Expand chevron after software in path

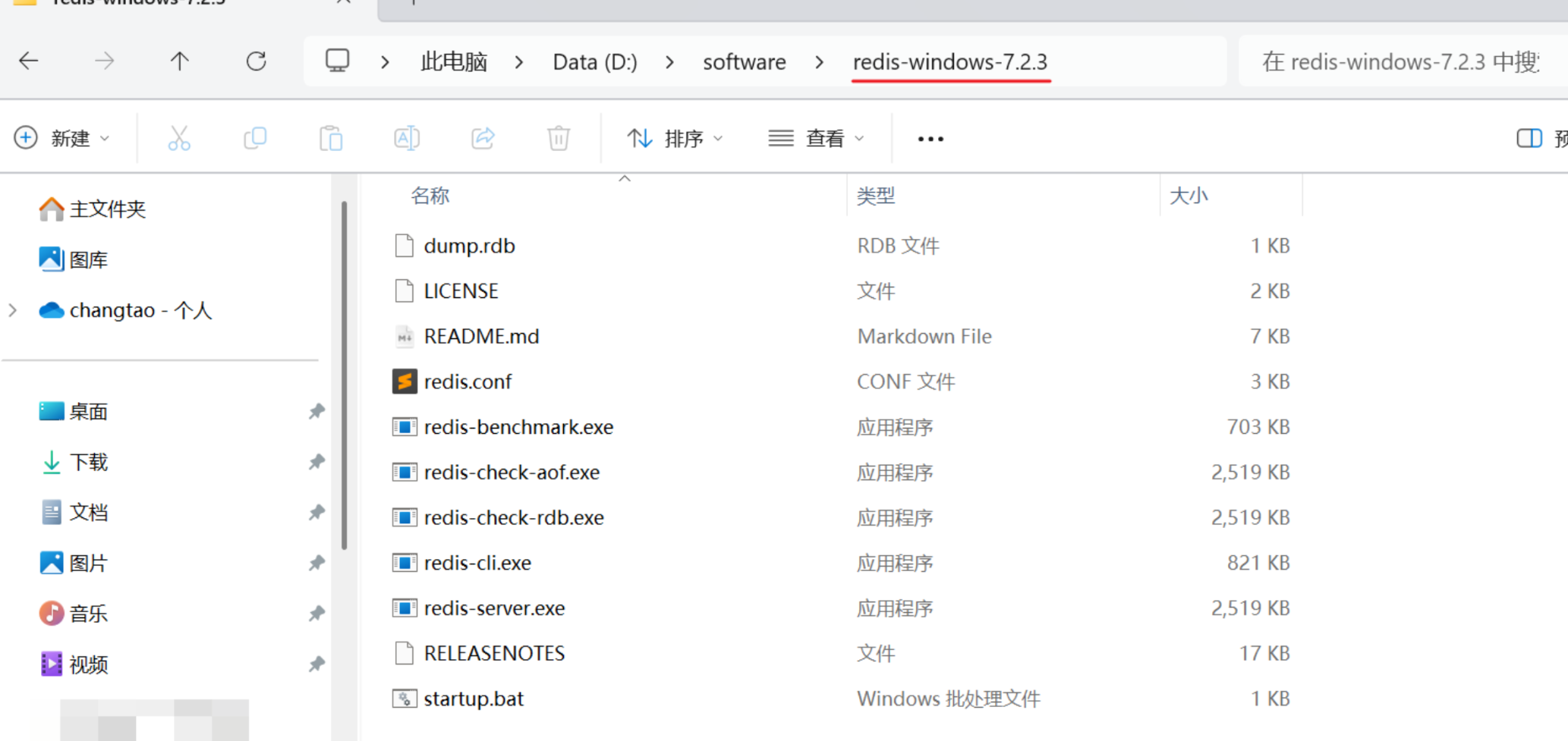click(x=819, y=62)
